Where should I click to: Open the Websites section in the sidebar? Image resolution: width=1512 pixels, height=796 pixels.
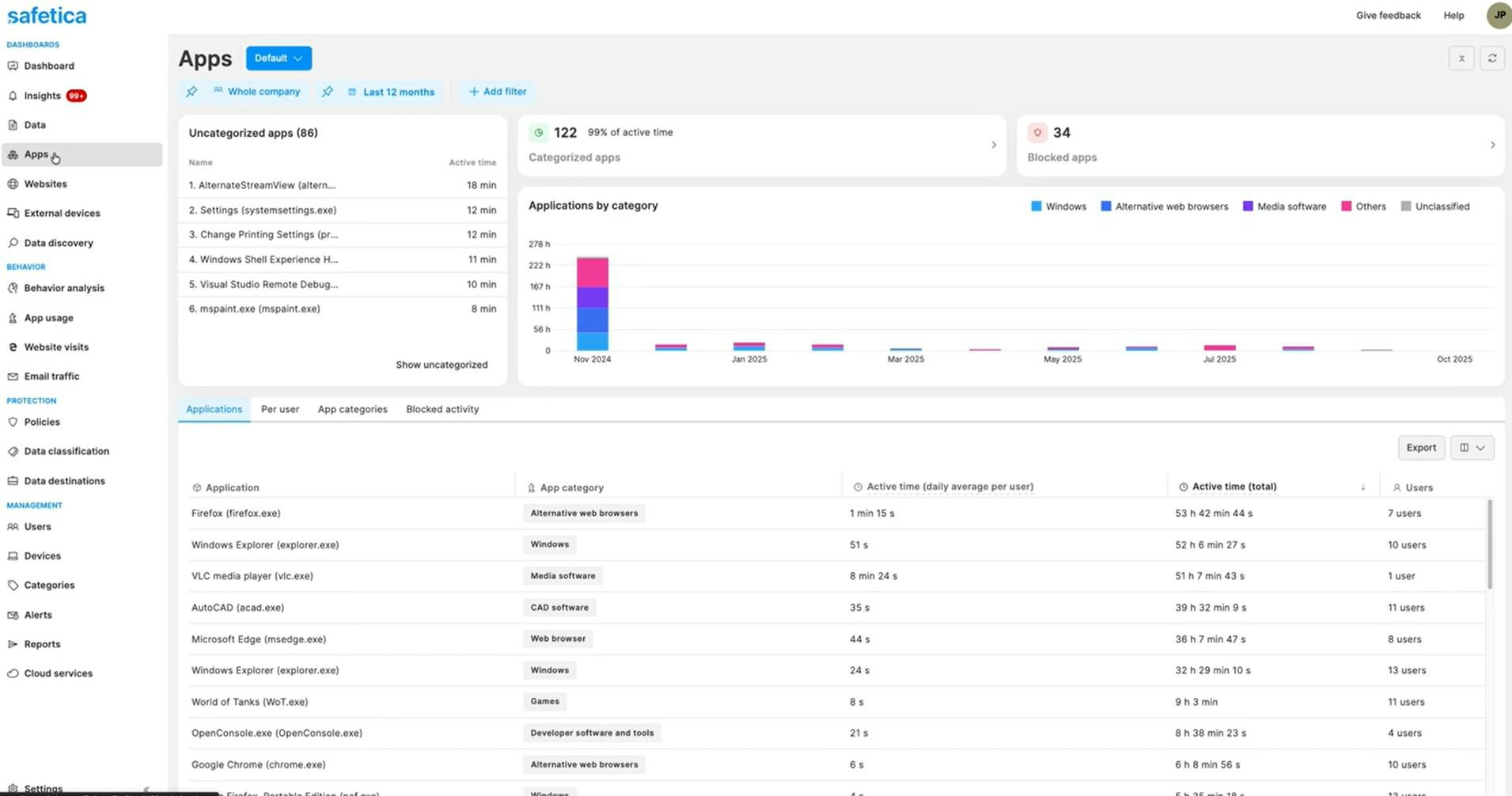tap(45, 184)
